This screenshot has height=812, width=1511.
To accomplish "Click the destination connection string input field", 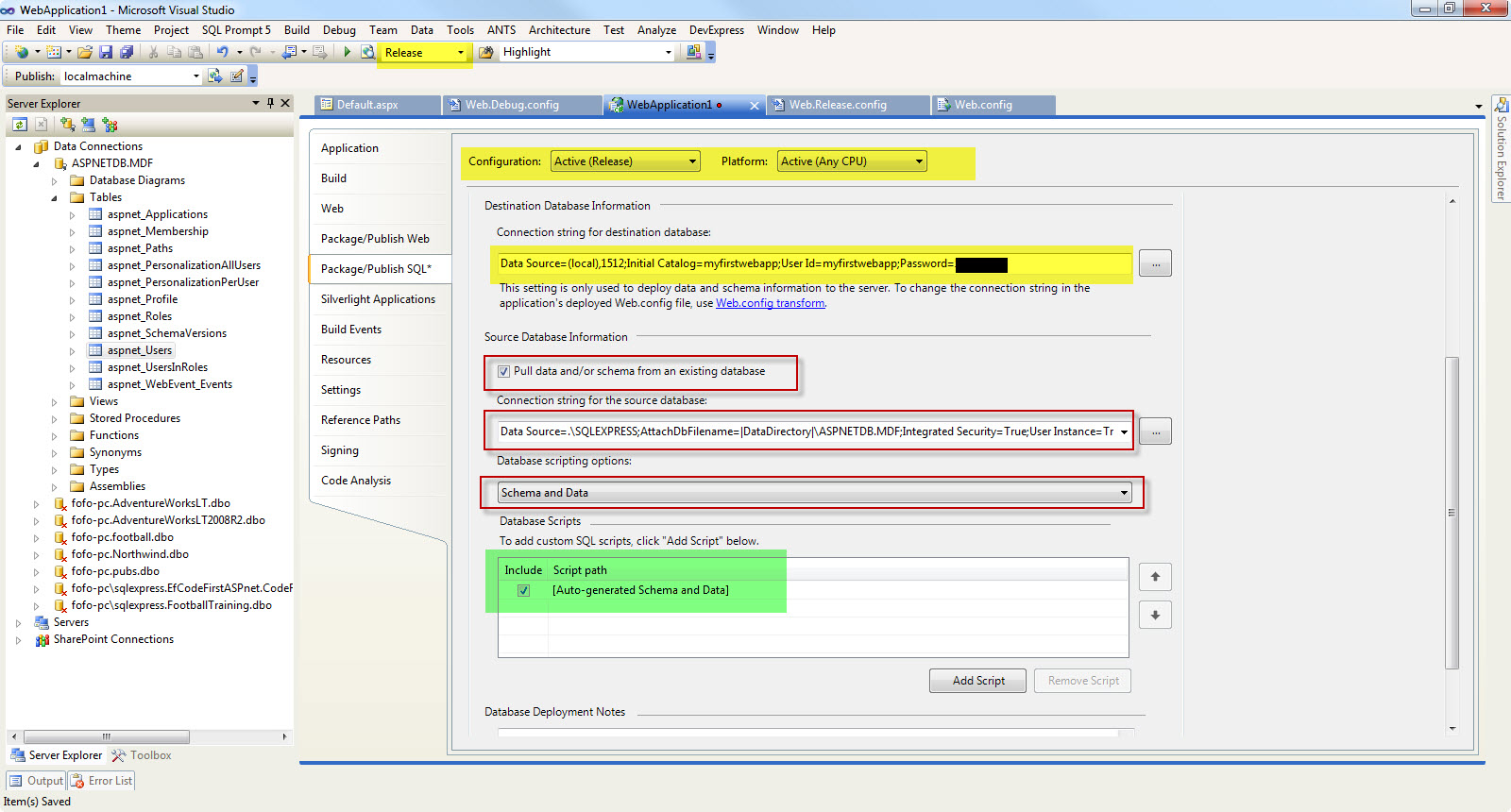I will pyautogui.click(x=813, y=263).
